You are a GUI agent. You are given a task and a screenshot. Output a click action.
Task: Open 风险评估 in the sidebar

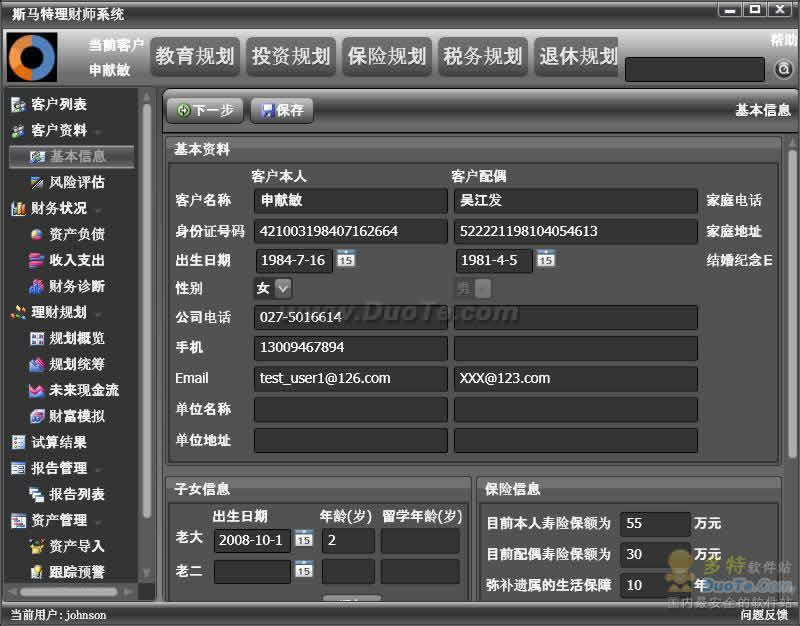[76, 182]
